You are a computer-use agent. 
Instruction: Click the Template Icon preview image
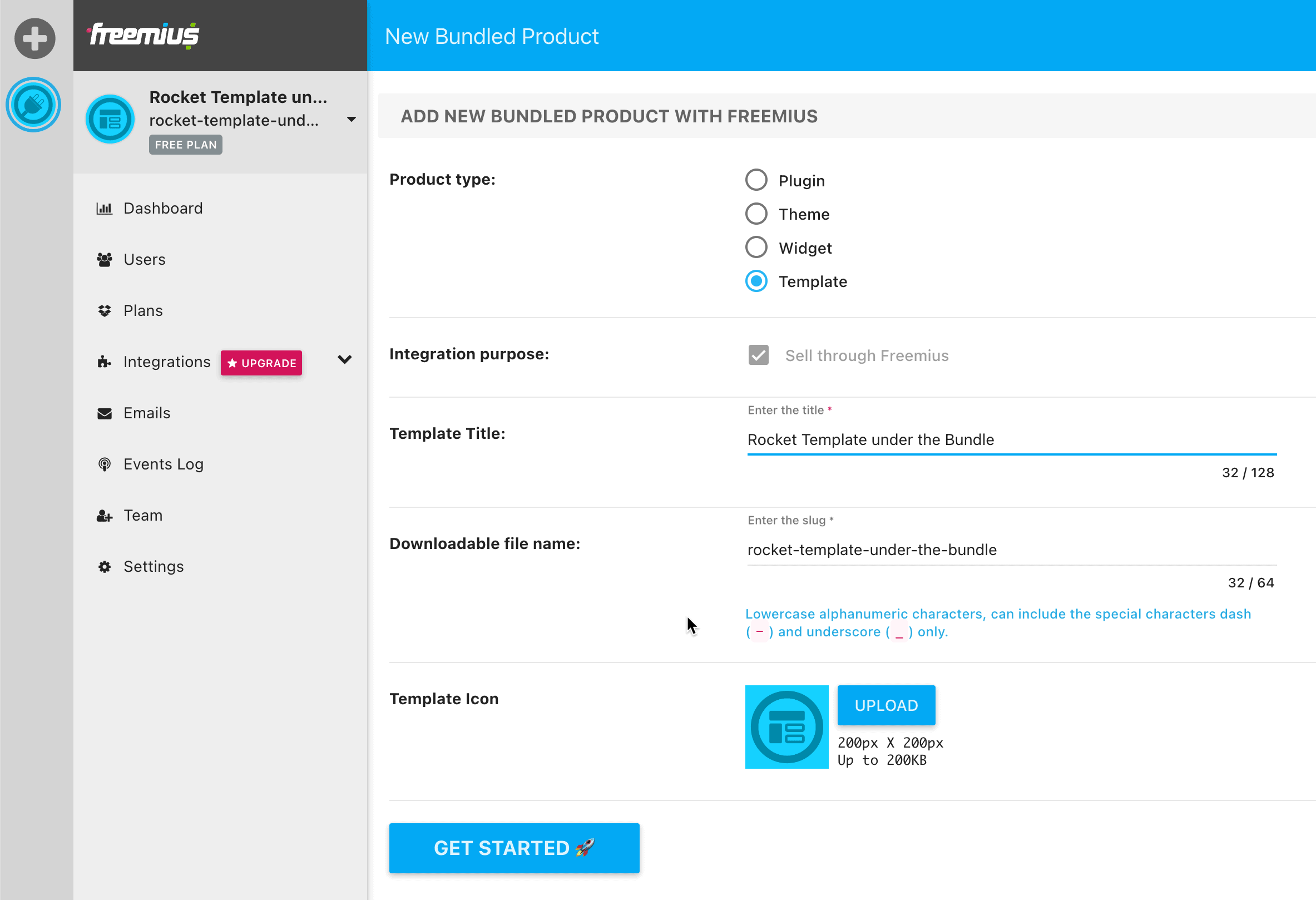point(786,726)
